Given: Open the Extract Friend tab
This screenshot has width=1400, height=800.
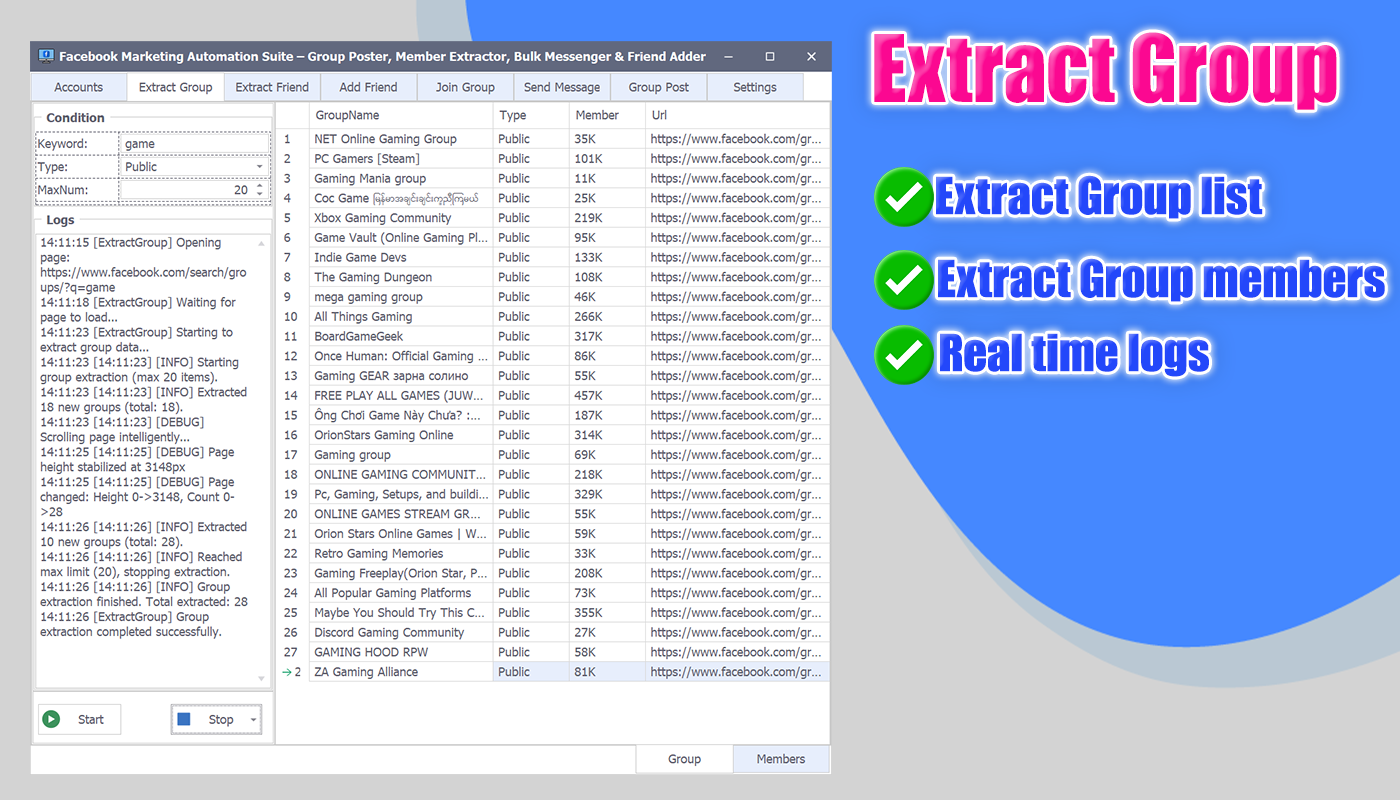Looking at the screenshot, I should (x=272, y=87).
